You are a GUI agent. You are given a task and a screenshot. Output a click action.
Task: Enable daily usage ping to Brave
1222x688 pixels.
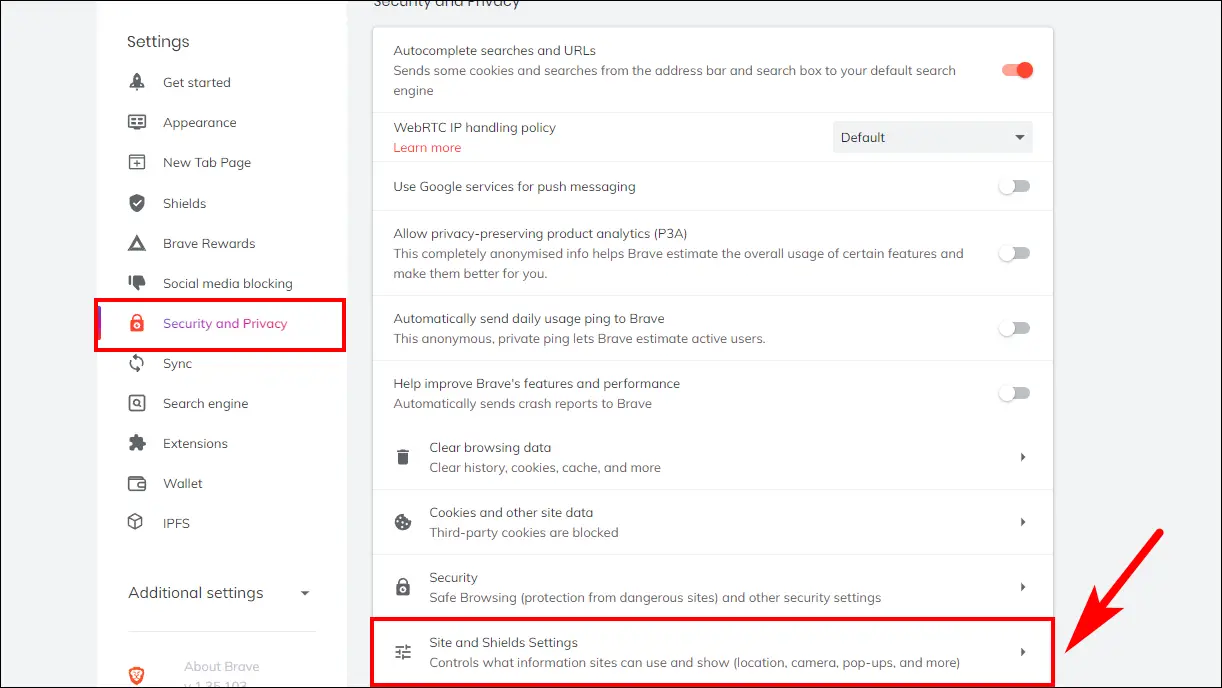pos(1014,328)
